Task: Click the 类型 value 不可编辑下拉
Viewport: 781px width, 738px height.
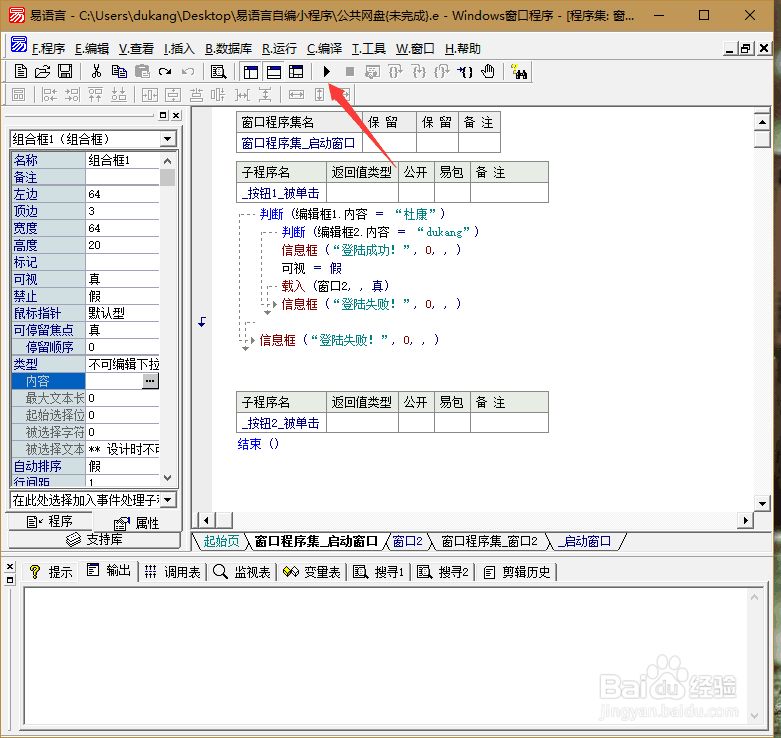Action: coord(123,364)
